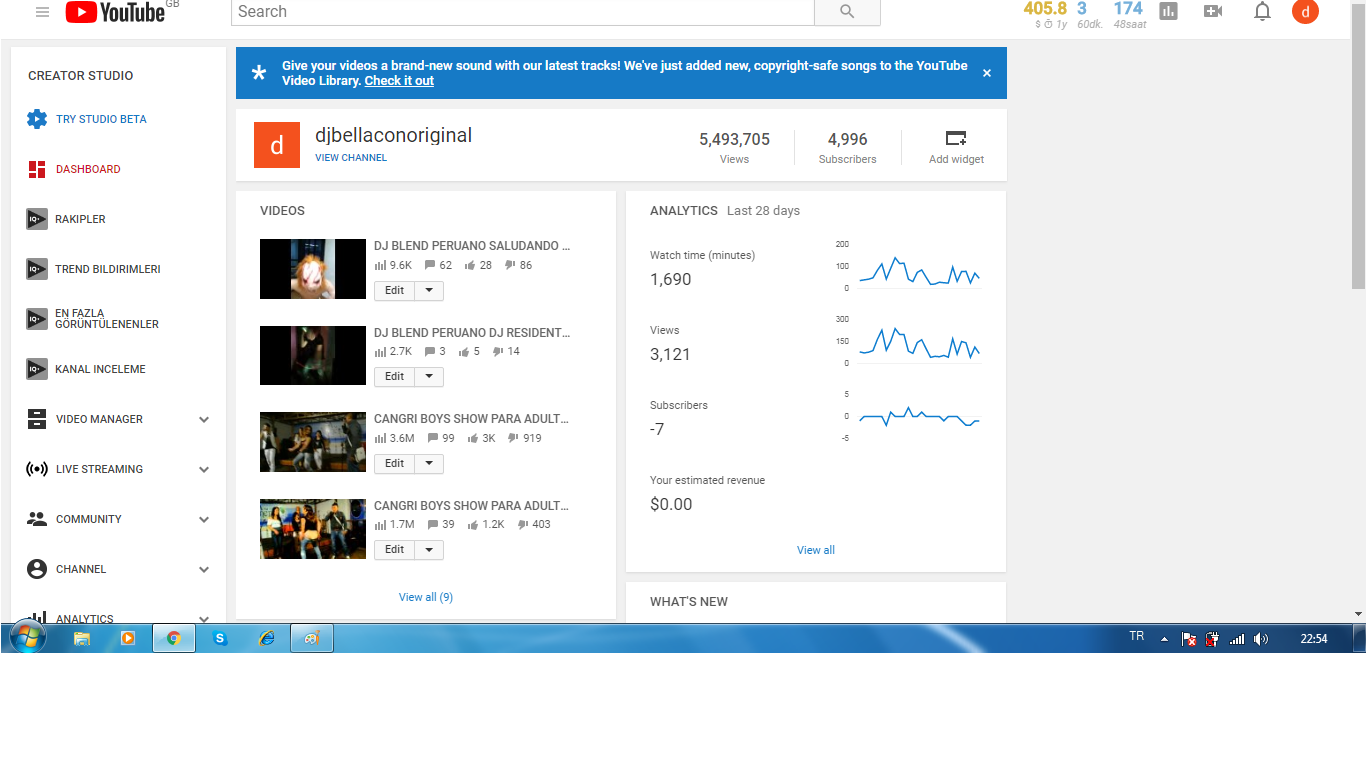The image size is (1366, 768).
Task: Open DJ Blend Peruano Saludando thumbnail
Action: pos(313,269)
